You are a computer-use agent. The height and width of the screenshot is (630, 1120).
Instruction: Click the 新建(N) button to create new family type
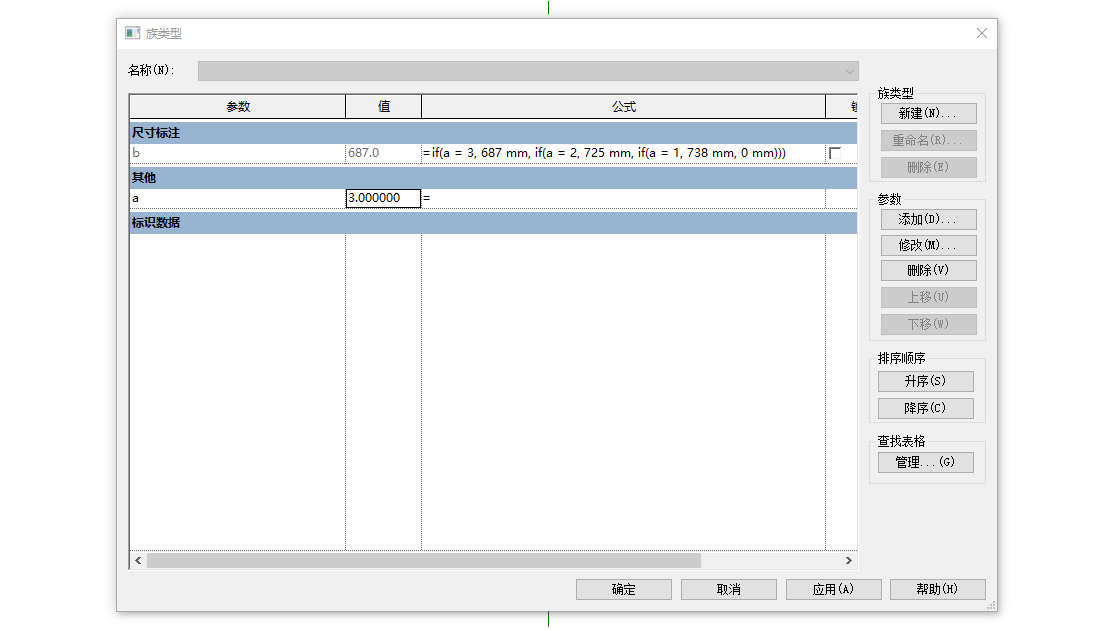click(928, 113)
